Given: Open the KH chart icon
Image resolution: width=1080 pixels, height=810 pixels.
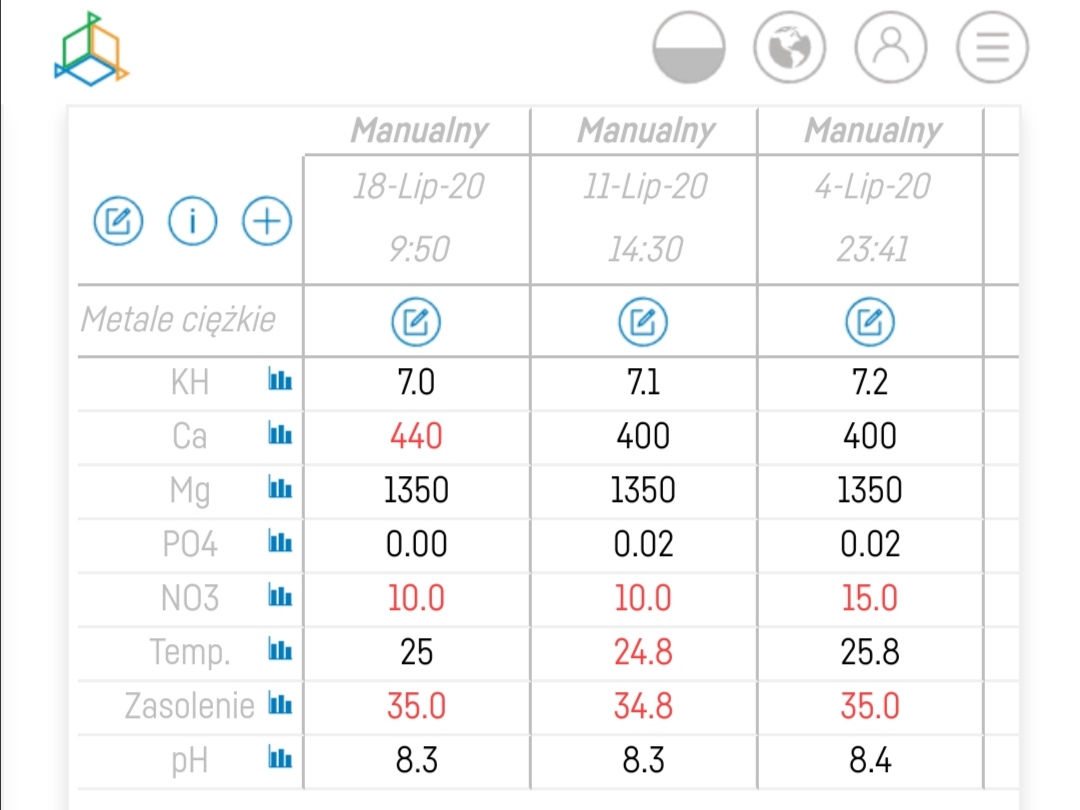Looking at the screenshot, I should pos(280,381).
